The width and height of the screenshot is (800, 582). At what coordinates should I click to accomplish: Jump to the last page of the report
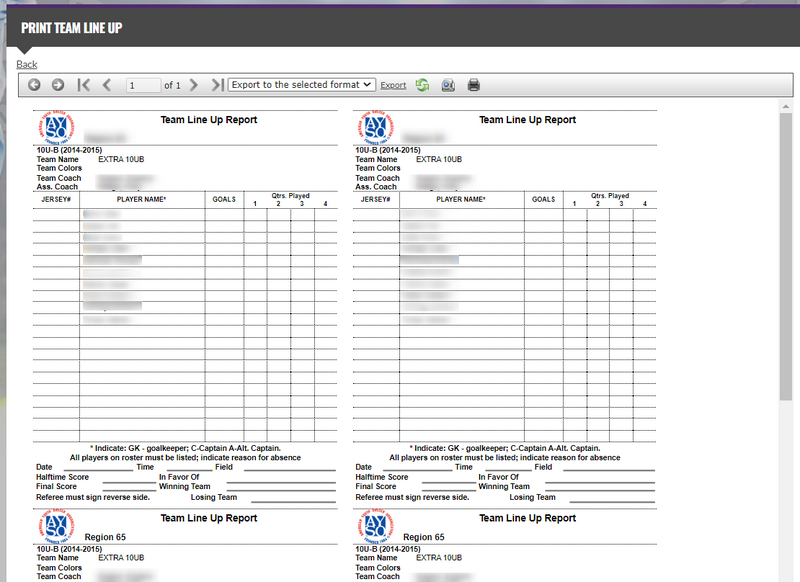(x=217, y=85)
